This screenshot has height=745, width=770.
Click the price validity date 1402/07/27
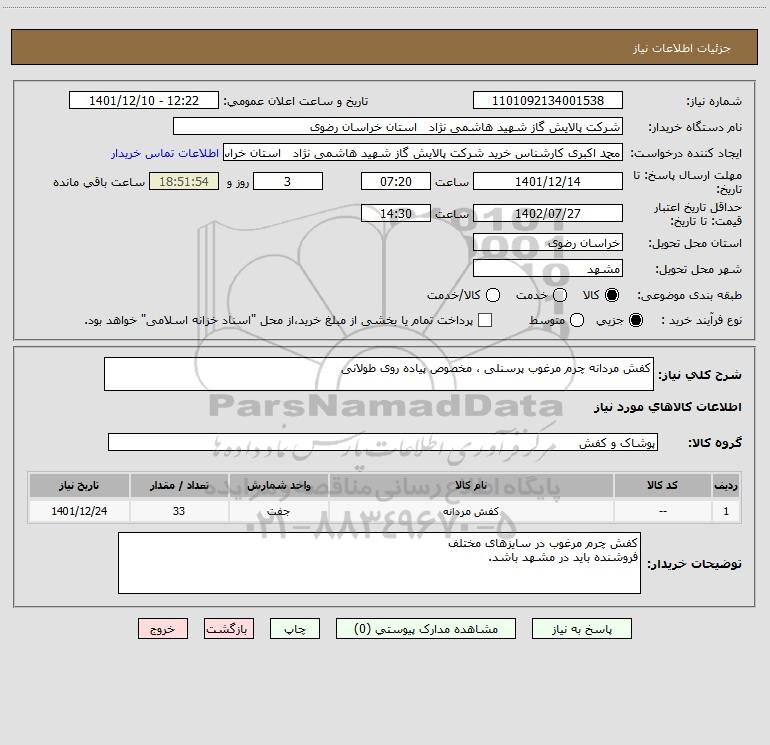click(x=548, y=213)
